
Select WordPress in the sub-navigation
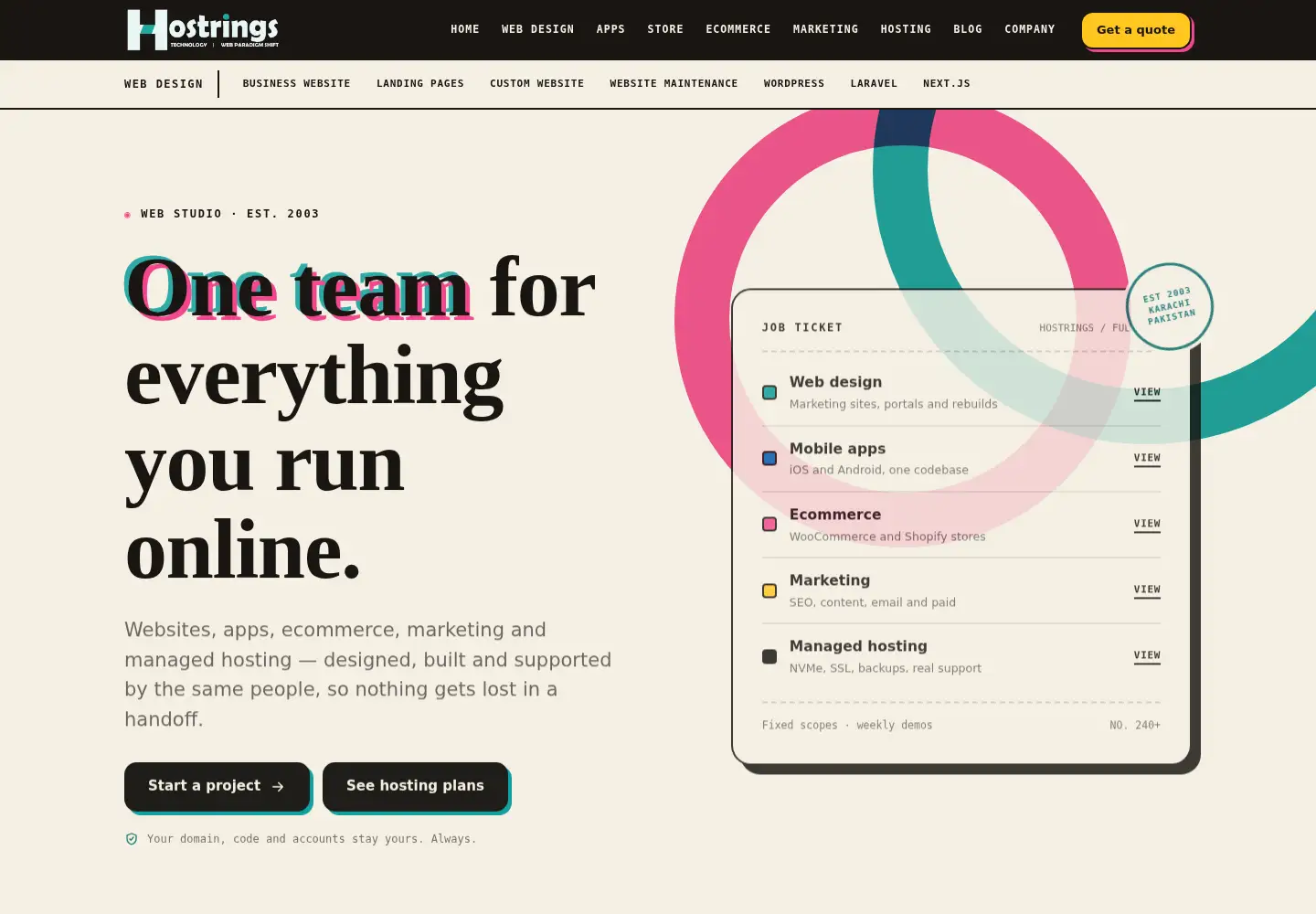click(x=794, y=83)
